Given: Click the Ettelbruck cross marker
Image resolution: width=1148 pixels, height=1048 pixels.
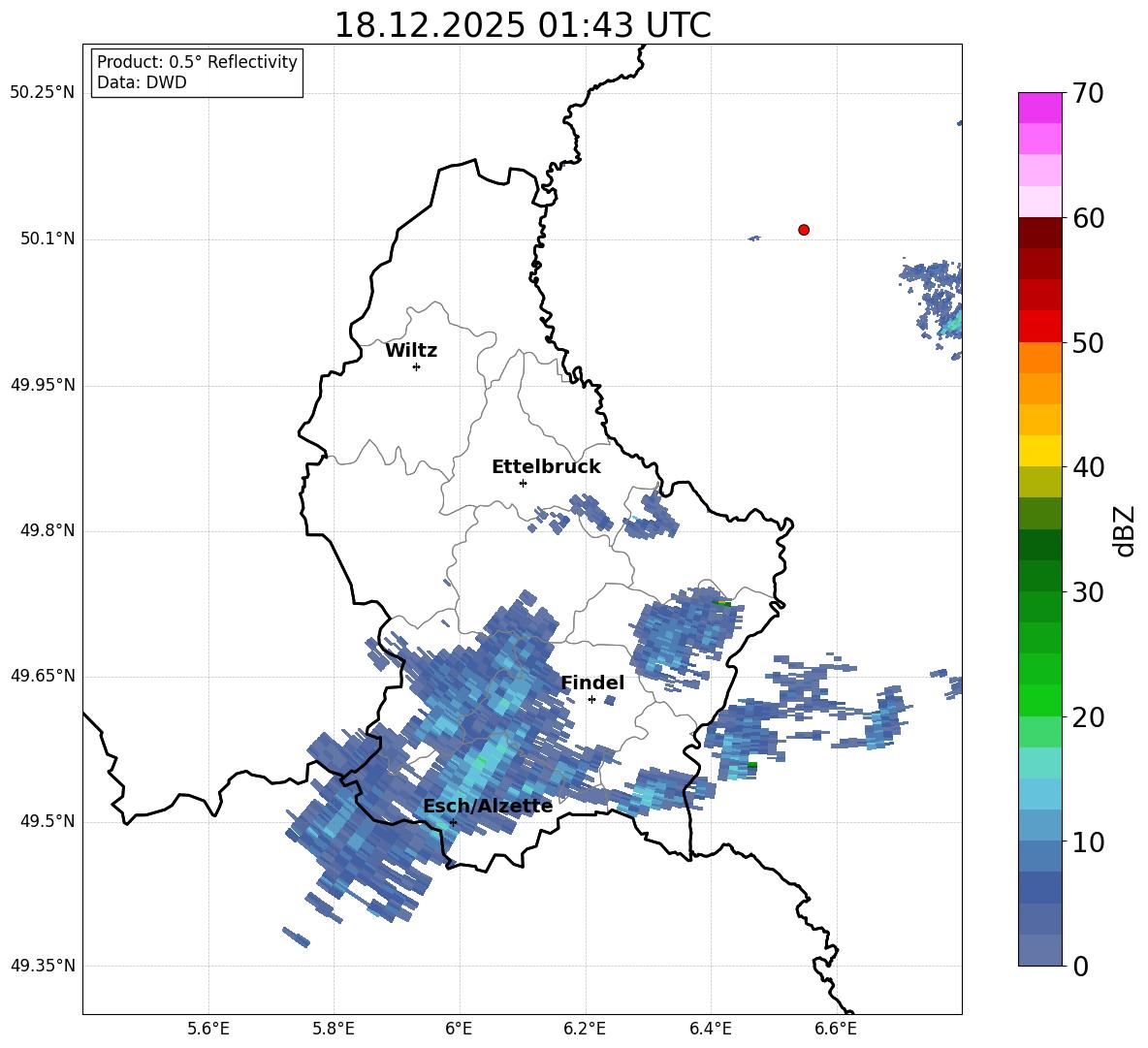Looking at the screenshot, I should [x=523, y=483].
